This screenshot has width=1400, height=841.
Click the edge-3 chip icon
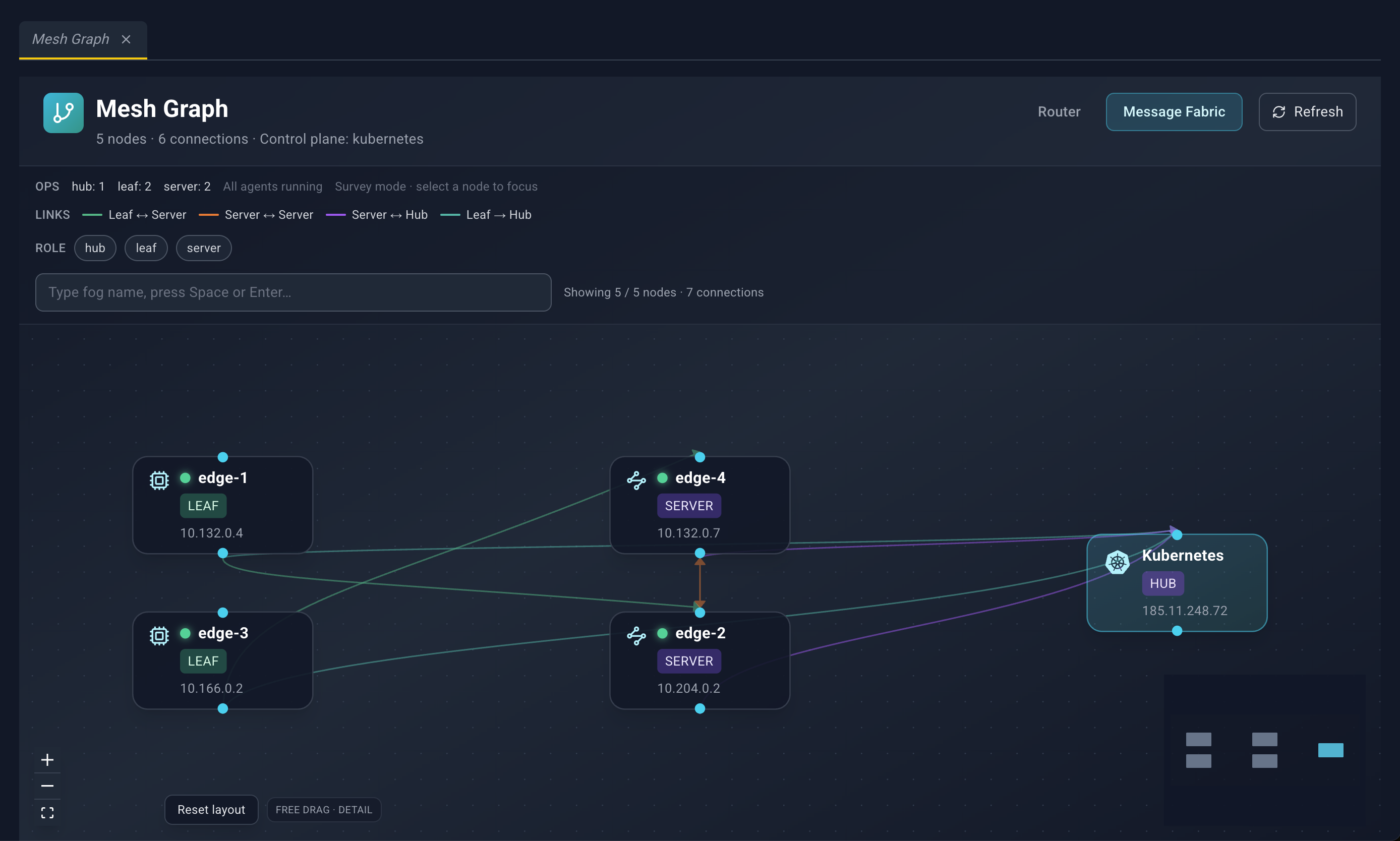(159, 636)
